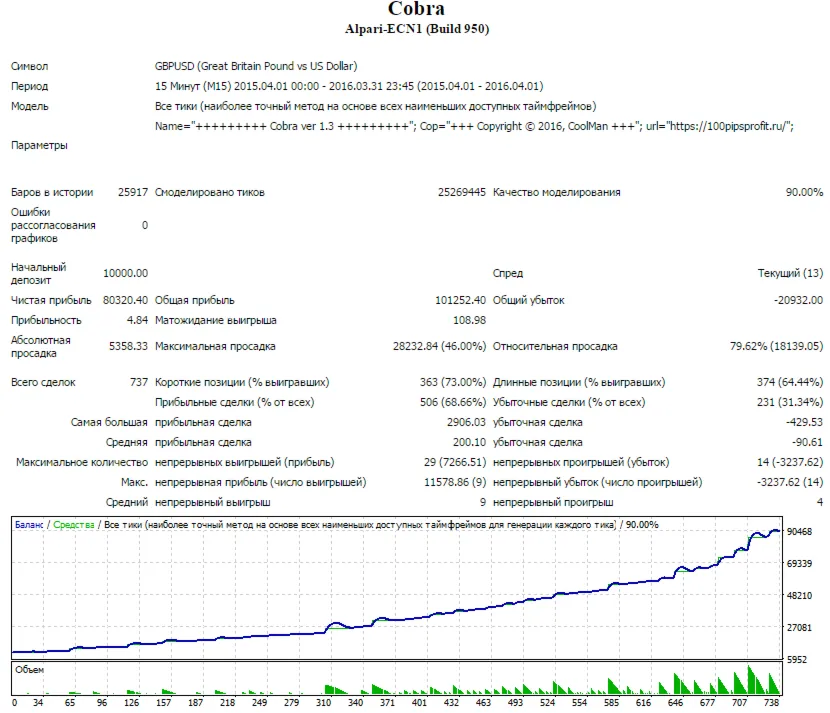The width and height of the screenshot is (830, 713).
Task: Click the Средства legend label in chart
Action: pyautogui.click(x=74, y=525)
